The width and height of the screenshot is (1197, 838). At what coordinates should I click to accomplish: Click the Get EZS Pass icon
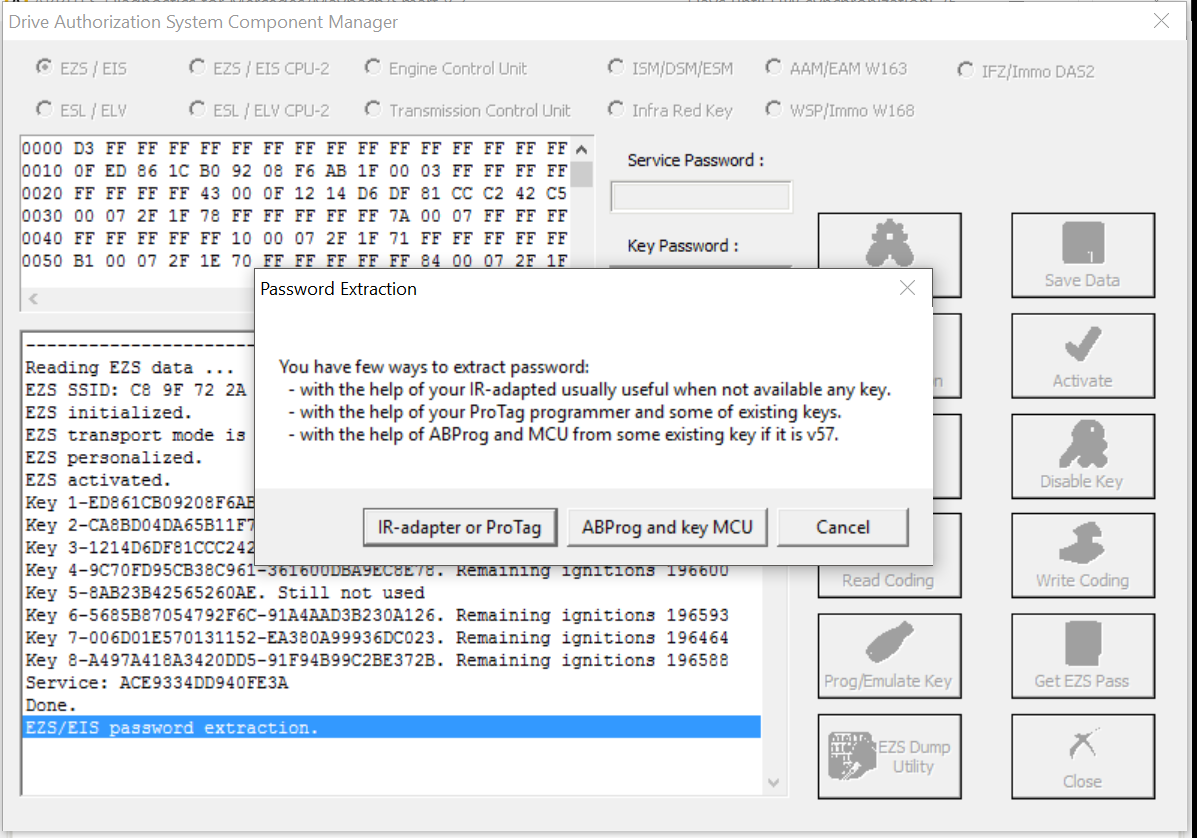click(x=1082, y=656)
